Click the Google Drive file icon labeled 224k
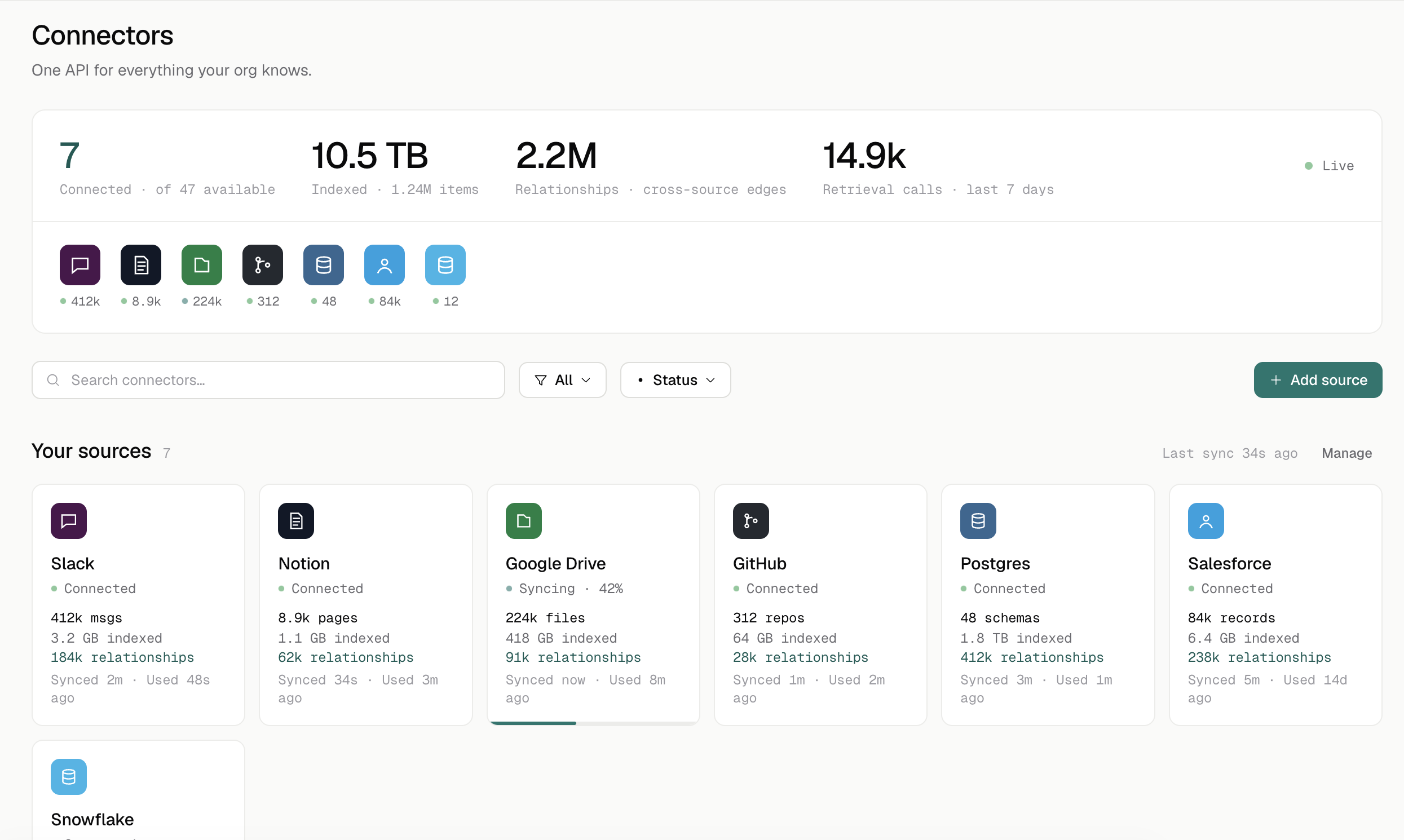 (201, 265)
